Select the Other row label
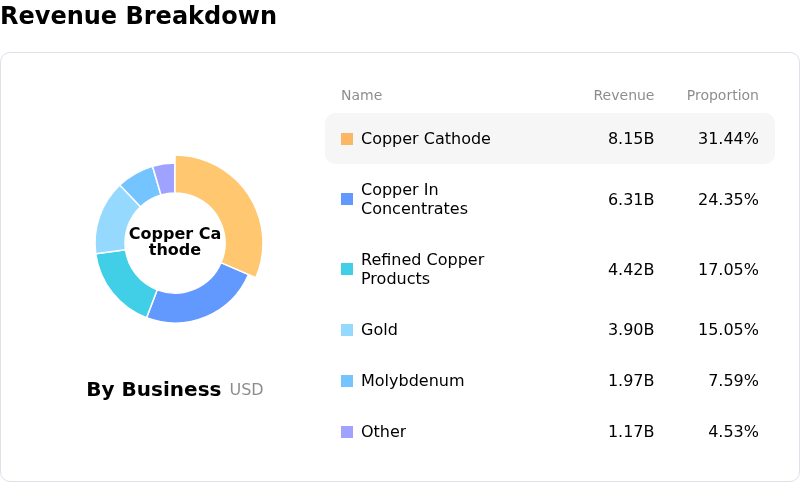800x482 pixels. click(383, 432)
